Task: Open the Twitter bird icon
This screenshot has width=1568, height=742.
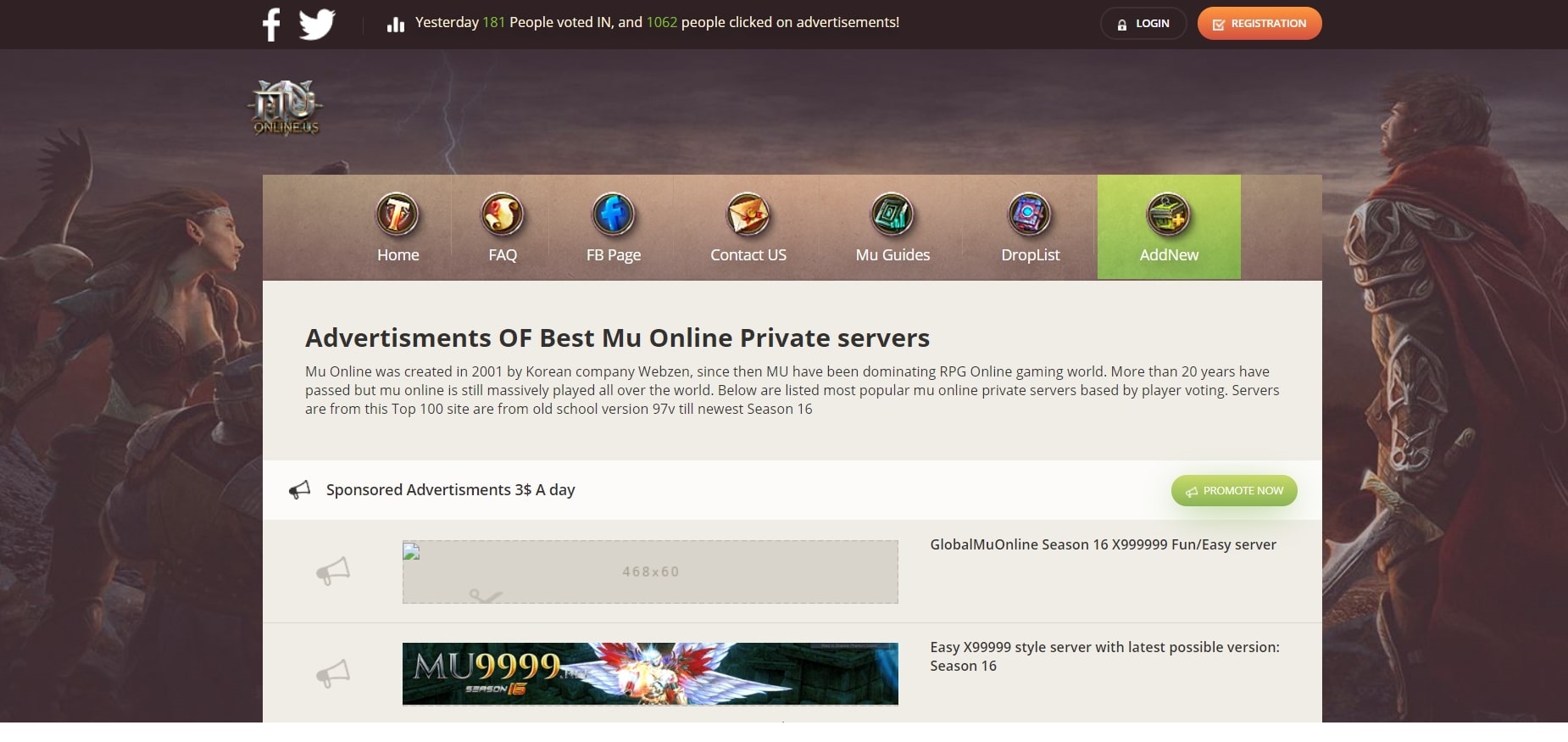Action: pos(317,24)
